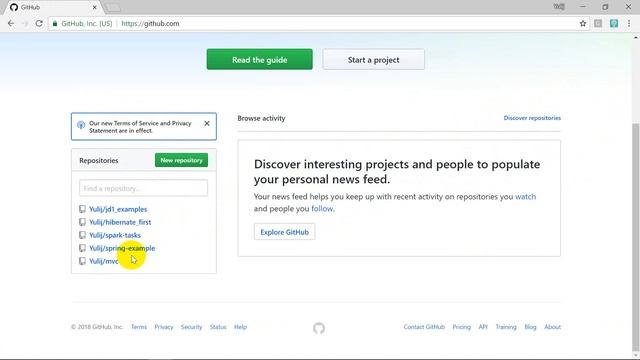The image size is (640, 360).
Task: Click Start a project
Action: tap(373, 60)
